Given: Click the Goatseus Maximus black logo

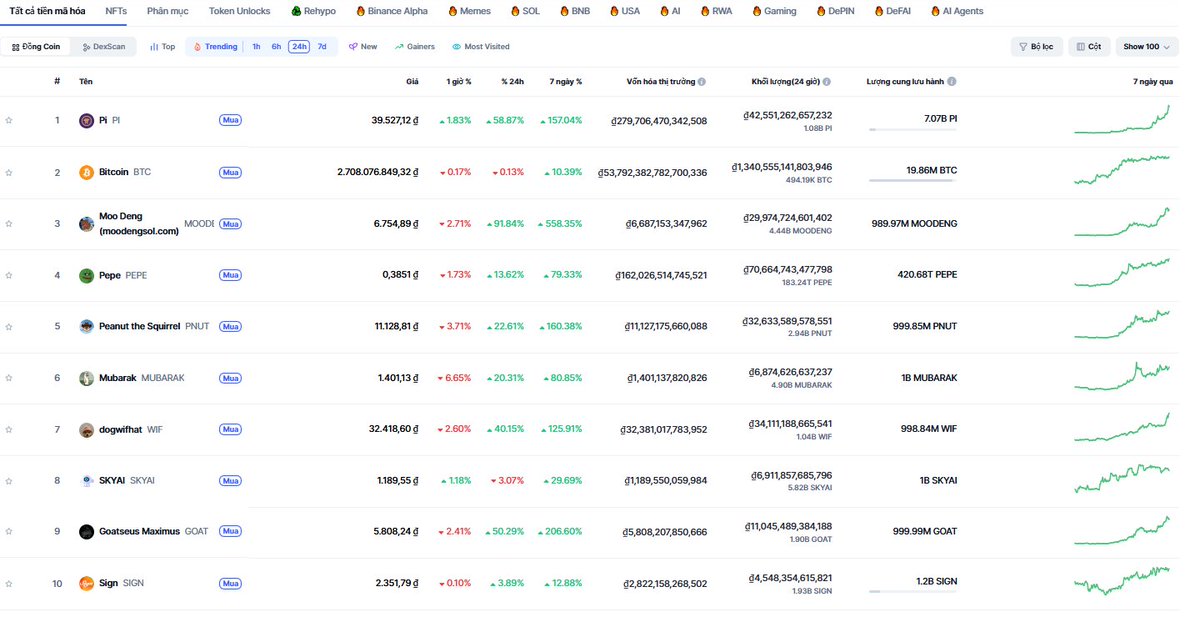Looking at the screenshot, I should [86, 532].
